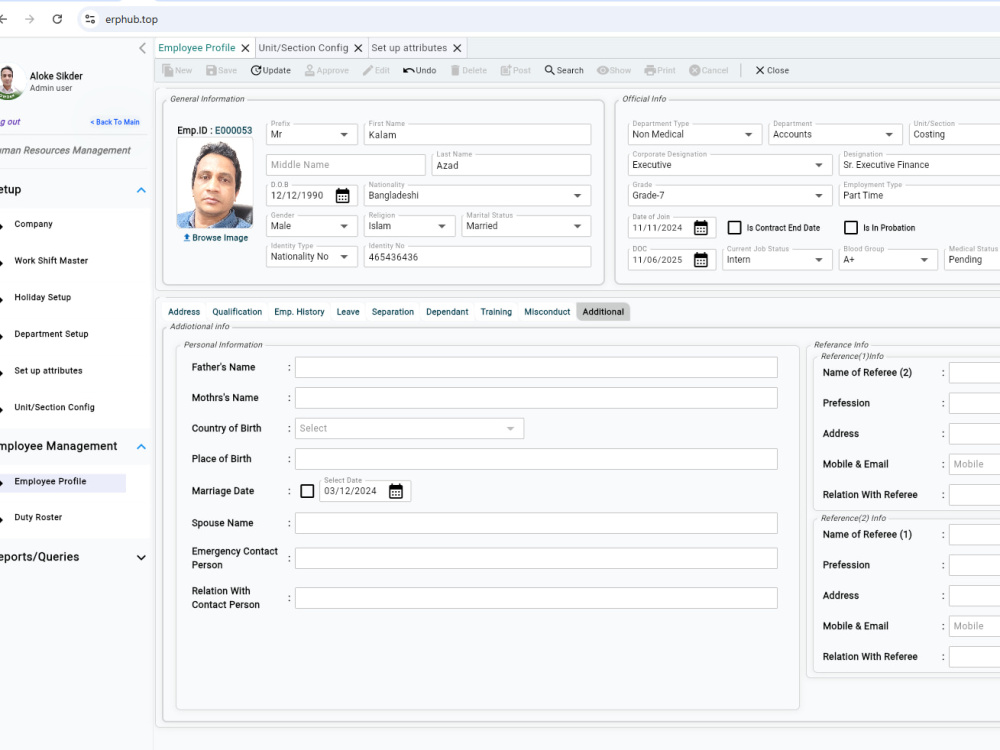1000x750 pixels.
Task: Open the Current Job Status dropdown
Action: point(777,260)
